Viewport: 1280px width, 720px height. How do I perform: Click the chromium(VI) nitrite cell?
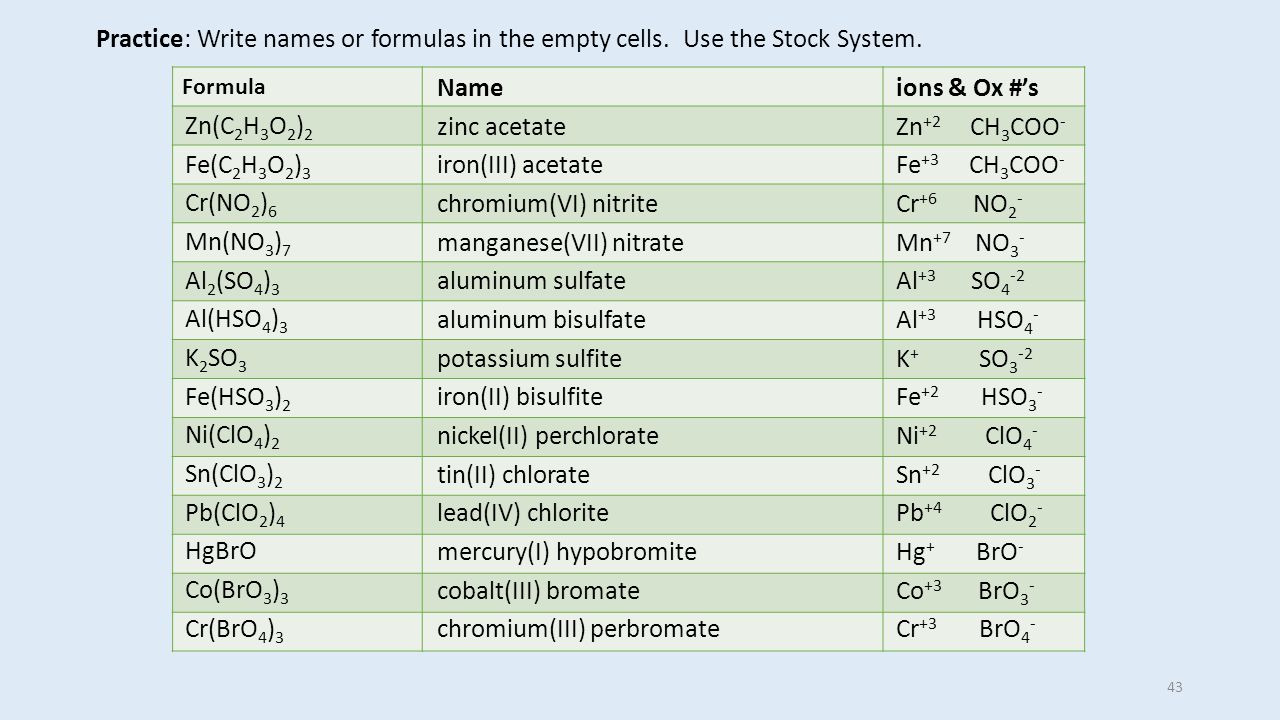point(654,204)
